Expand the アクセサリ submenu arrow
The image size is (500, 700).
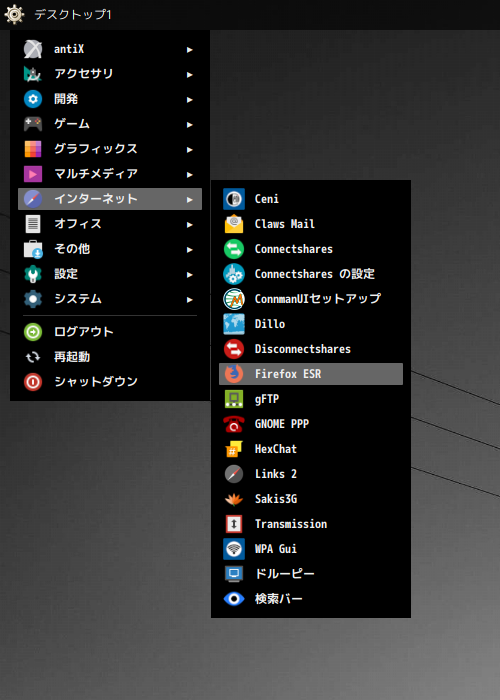tap(190, 75)
